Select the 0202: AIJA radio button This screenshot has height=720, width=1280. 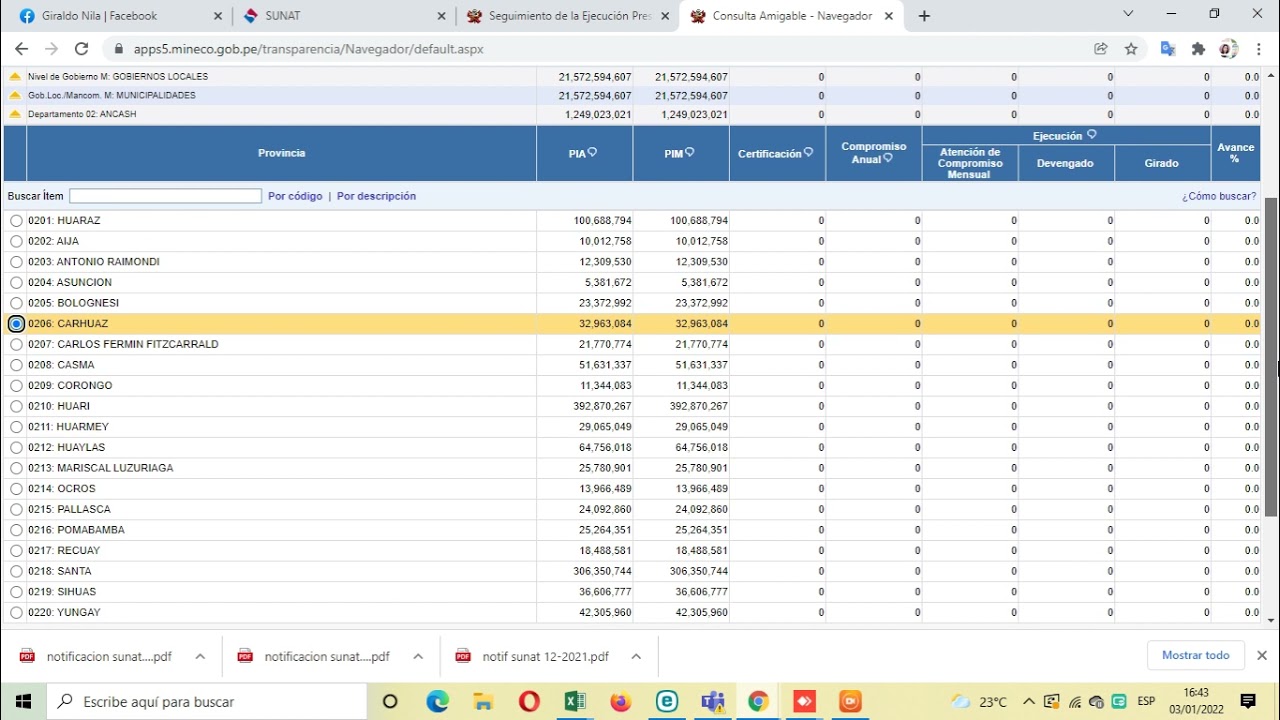(16, 241)
